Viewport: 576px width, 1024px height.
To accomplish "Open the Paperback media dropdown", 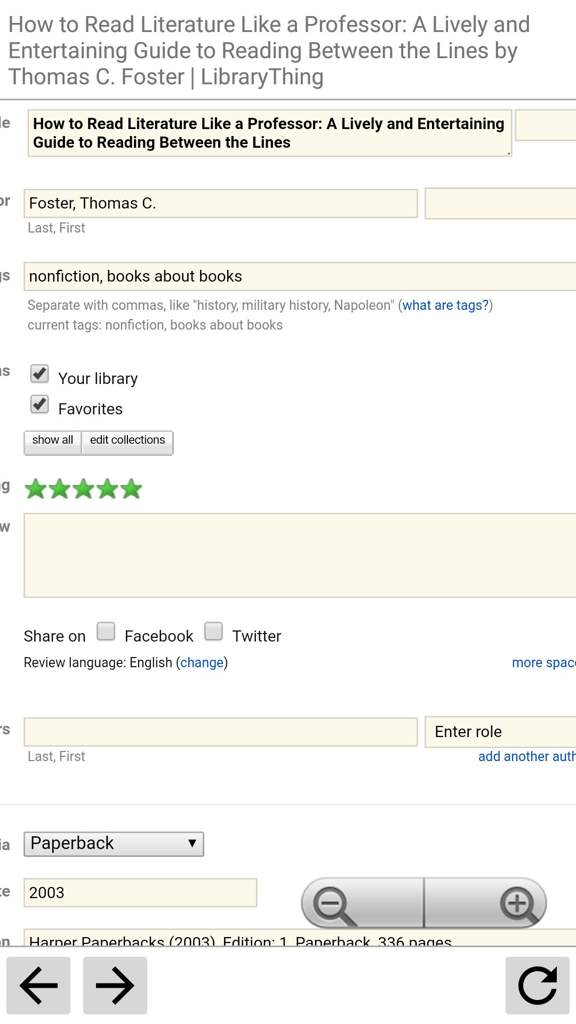I will click(114, 844).
